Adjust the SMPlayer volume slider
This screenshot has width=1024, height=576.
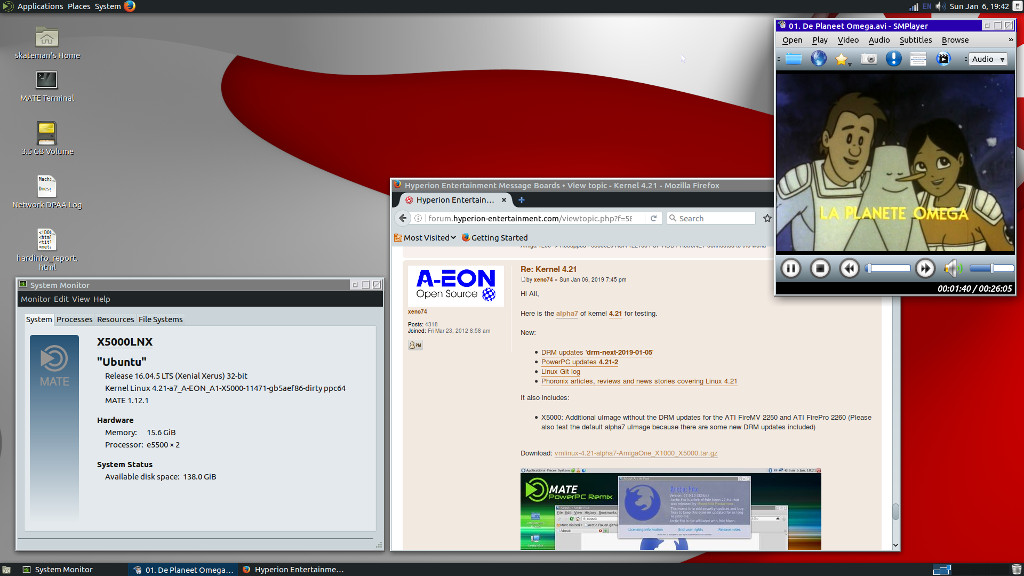pos(991,268)
